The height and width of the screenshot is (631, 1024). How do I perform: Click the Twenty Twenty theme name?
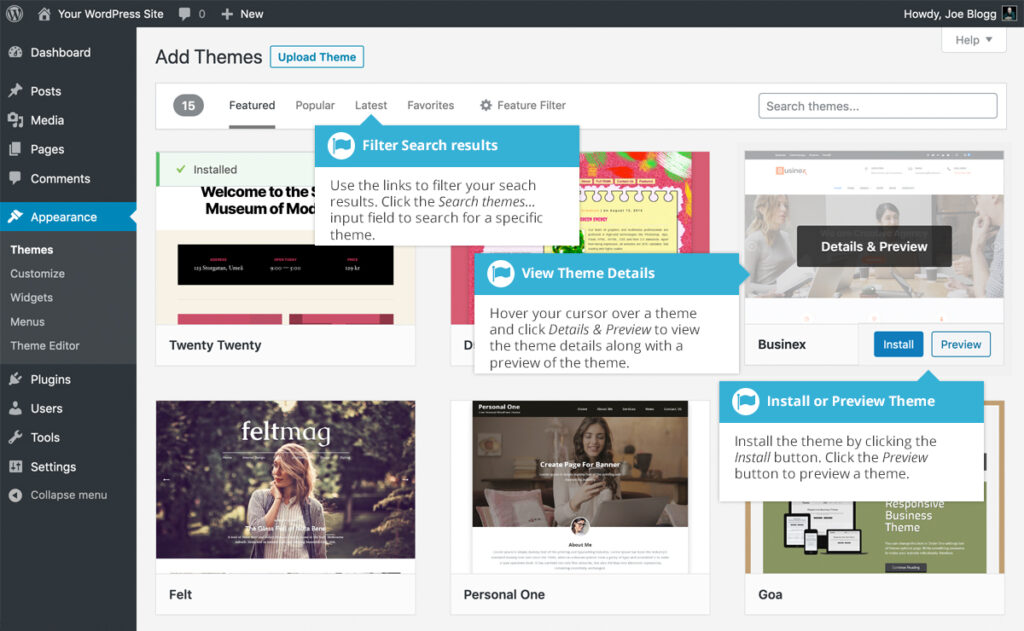[x=215, y=345]
